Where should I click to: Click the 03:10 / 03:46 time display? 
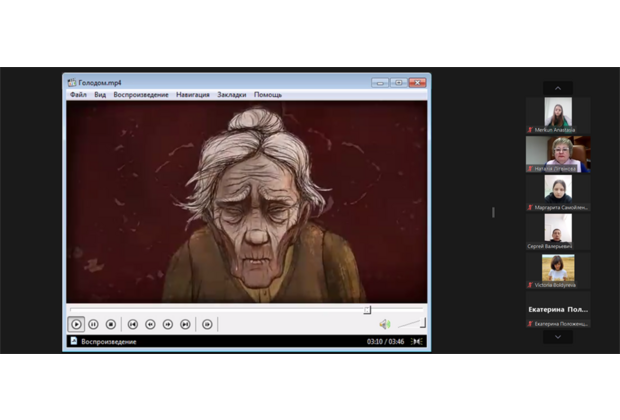pyautogui.click(x=384, y=341)
